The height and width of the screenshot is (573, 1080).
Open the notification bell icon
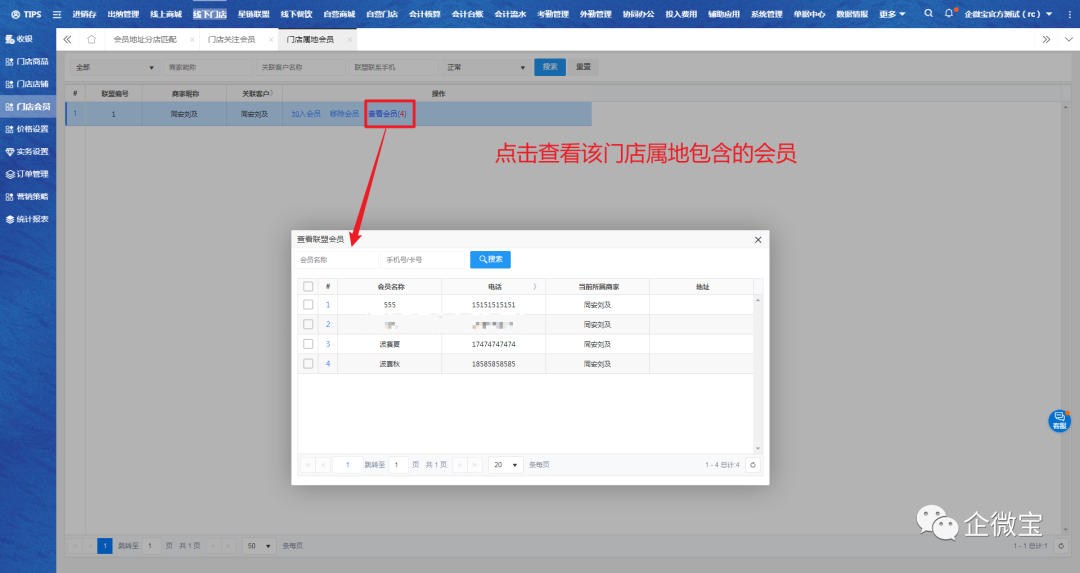tap(949, 14)
